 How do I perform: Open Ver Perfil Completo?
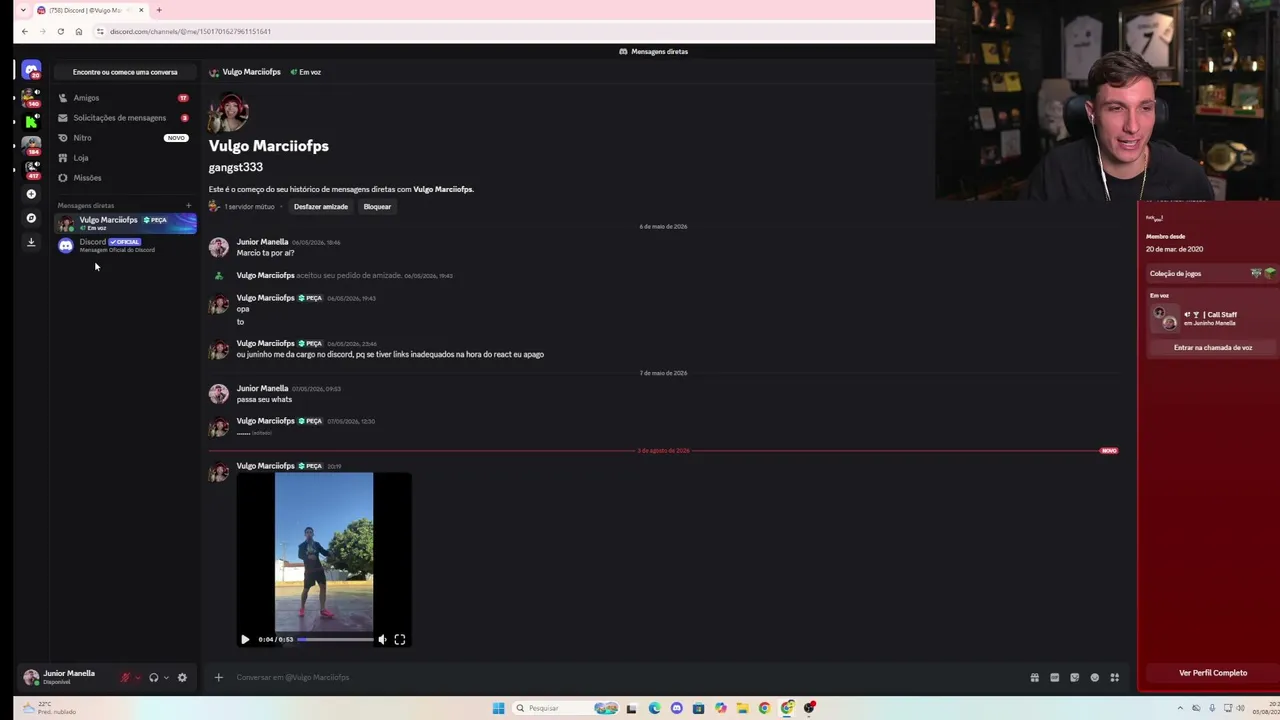[1213, 673]
